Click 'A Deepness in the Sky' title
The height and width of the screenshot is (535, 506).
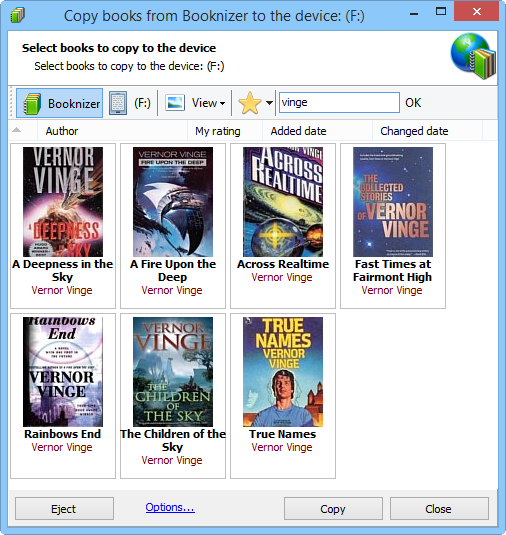62,271
